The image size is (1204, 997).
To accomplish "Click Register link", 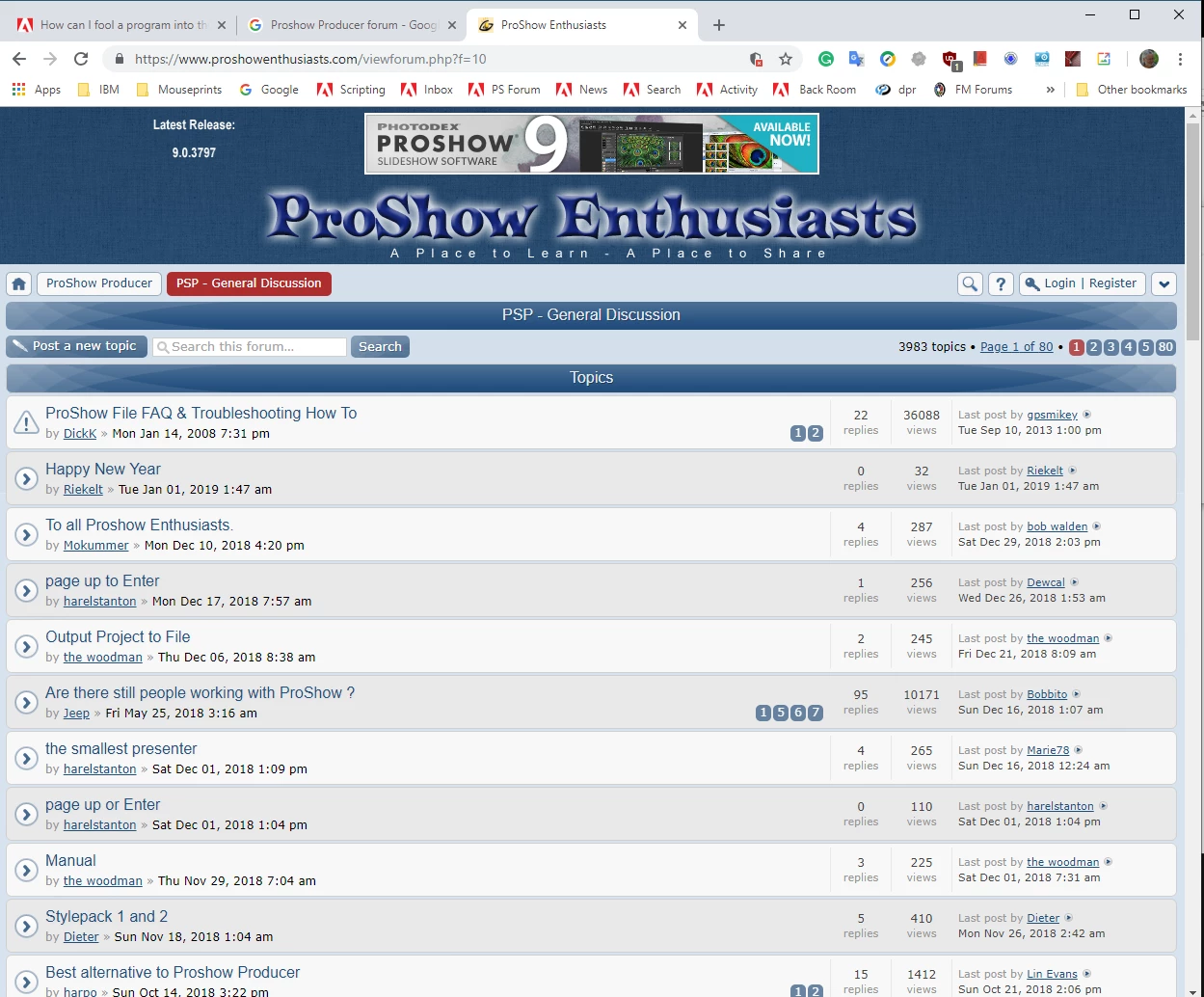I will (x=1112, y=283).
